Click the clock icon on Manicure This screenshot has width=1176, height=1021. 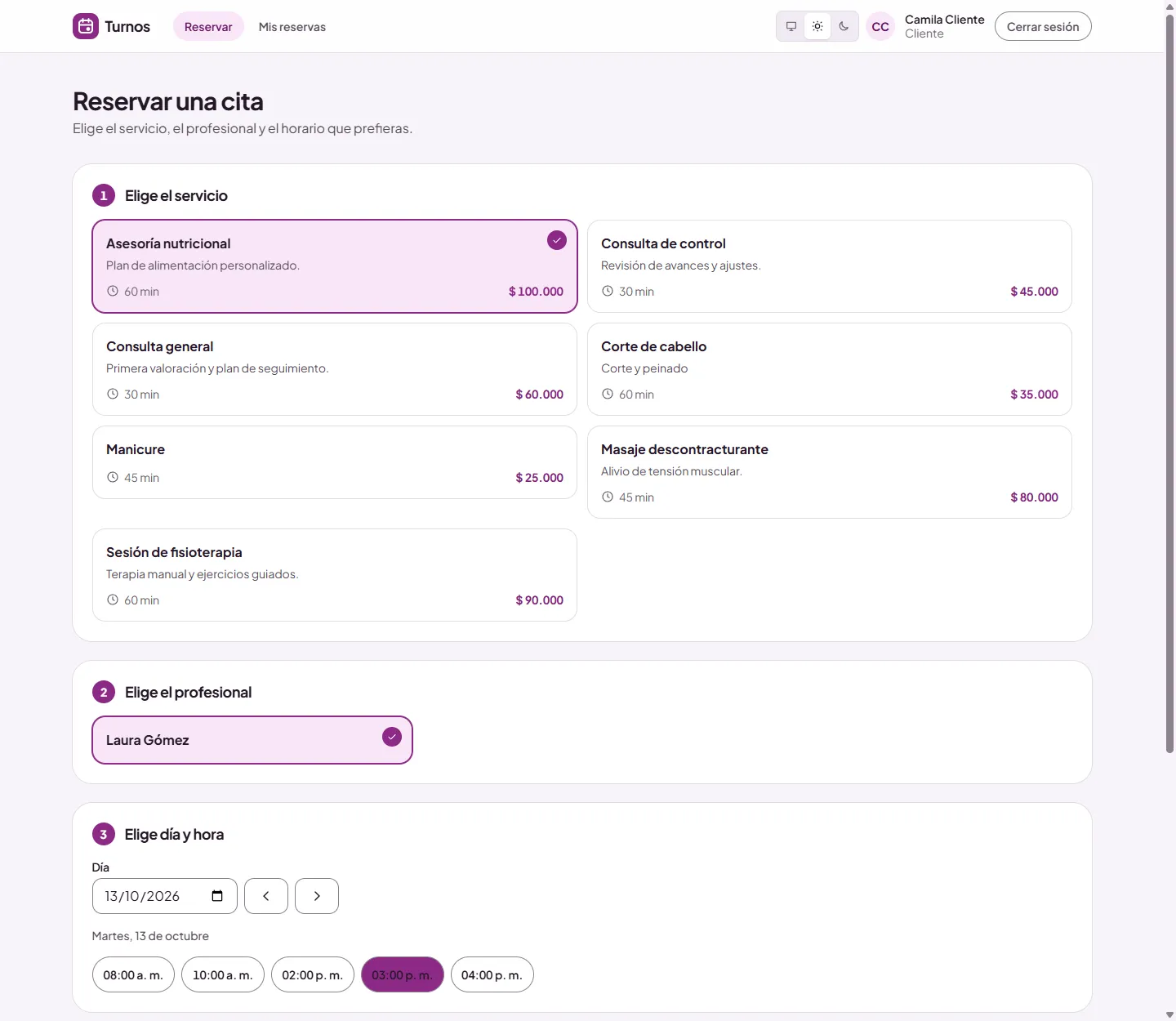[113, 477]
